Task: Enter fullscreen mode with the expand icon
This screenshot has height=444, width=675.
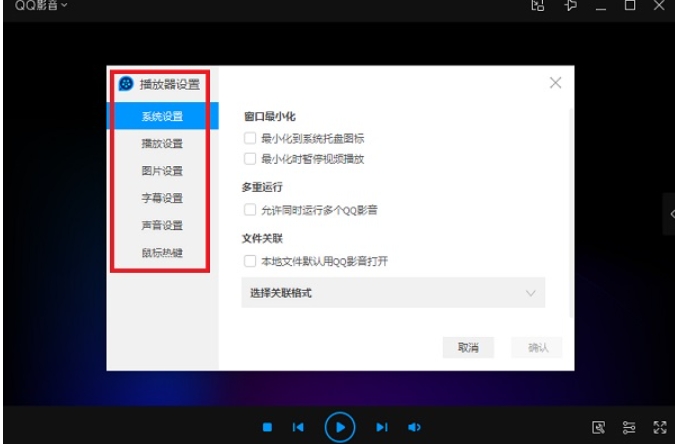Action: click(x=660, y=427)
